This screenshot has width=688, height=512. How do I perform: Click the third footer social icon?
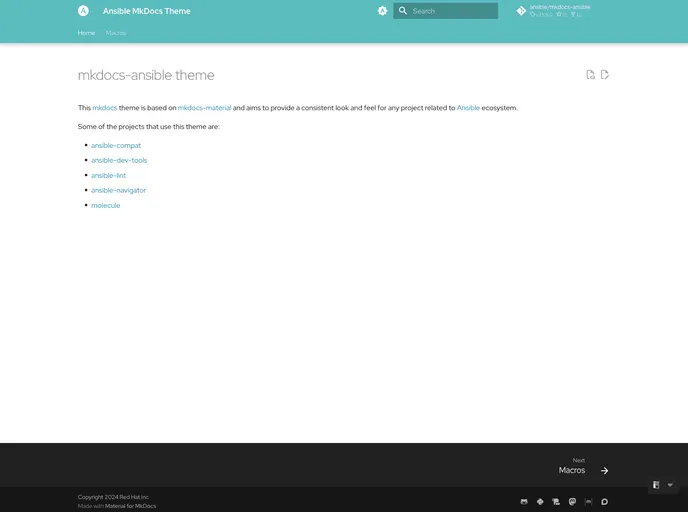coord(556,501)
